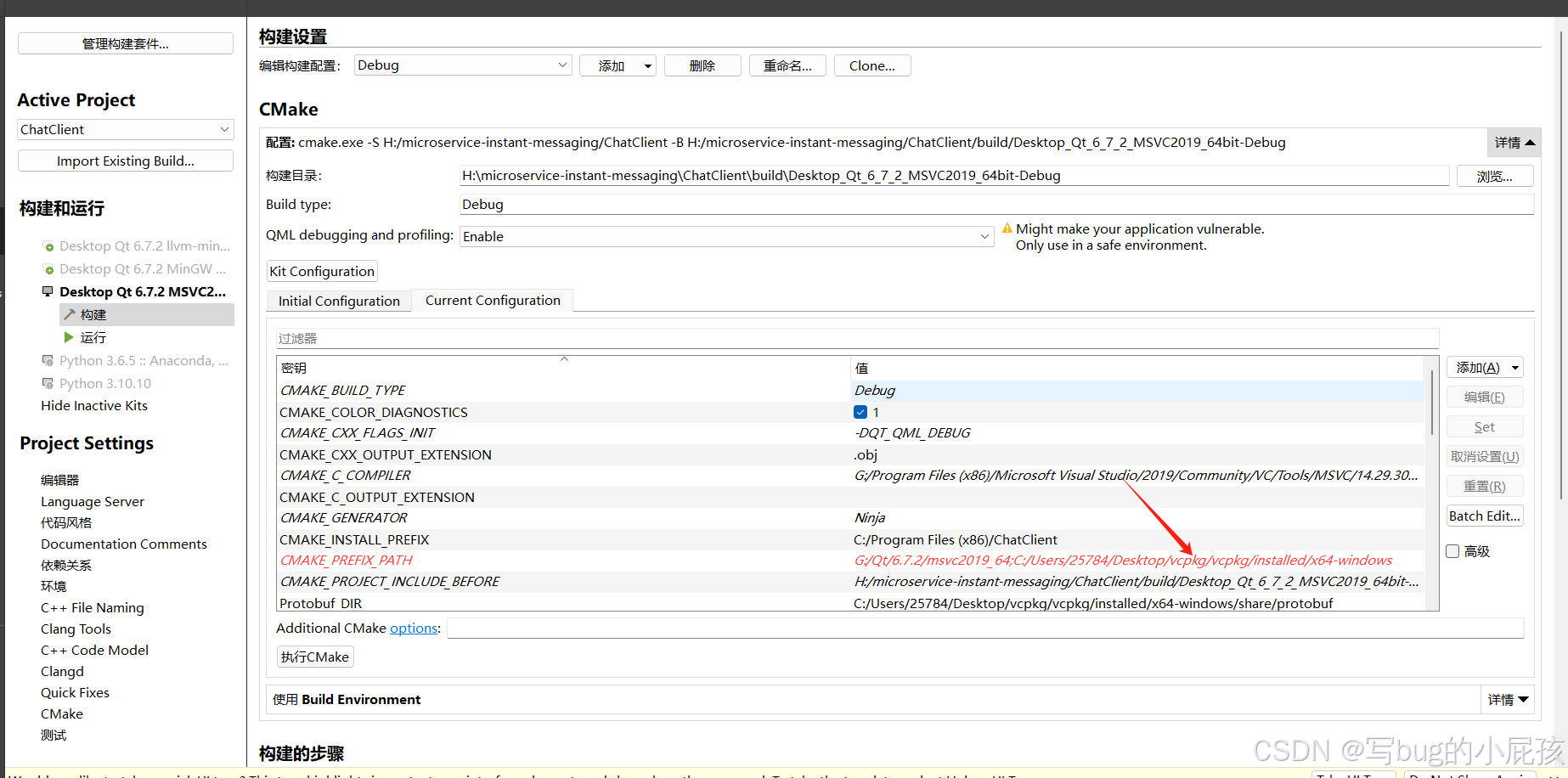Toggle Hide Inactive Kits
The width and height of the screenshot is (1568, 778).
(x=93, y=405)
